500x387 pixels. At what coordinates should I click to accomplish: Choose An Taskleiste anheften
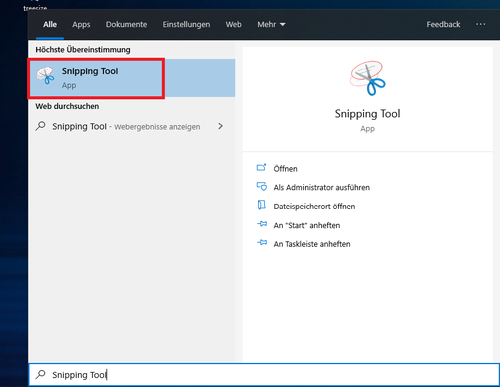pos(312,244)
